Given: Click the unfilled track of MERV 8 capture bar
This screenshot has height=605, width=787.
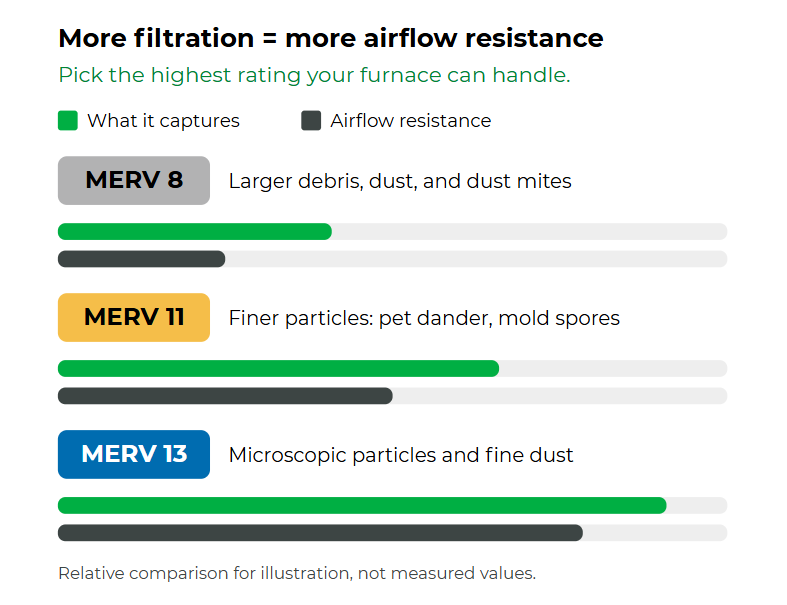Looking at the screenshot, I should [530, 231].
